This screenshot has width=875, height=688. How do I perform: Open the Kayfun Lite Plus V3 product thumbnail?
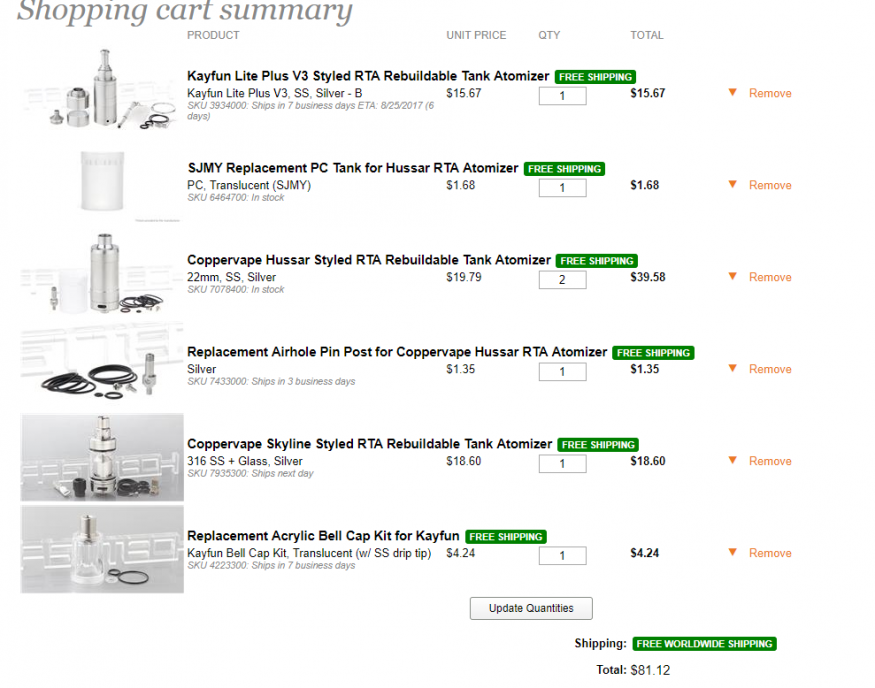(x=102, y=89)
